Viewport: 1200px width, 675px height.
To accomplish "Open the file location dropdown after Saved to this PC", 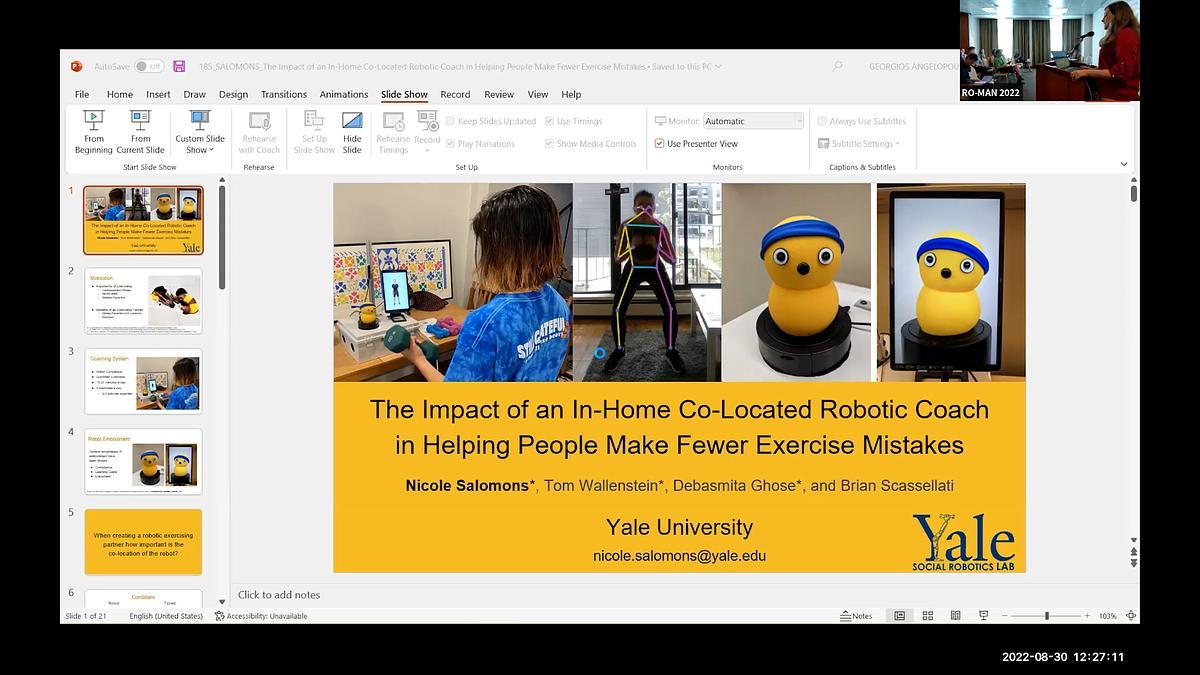I will tap(718, 67).
